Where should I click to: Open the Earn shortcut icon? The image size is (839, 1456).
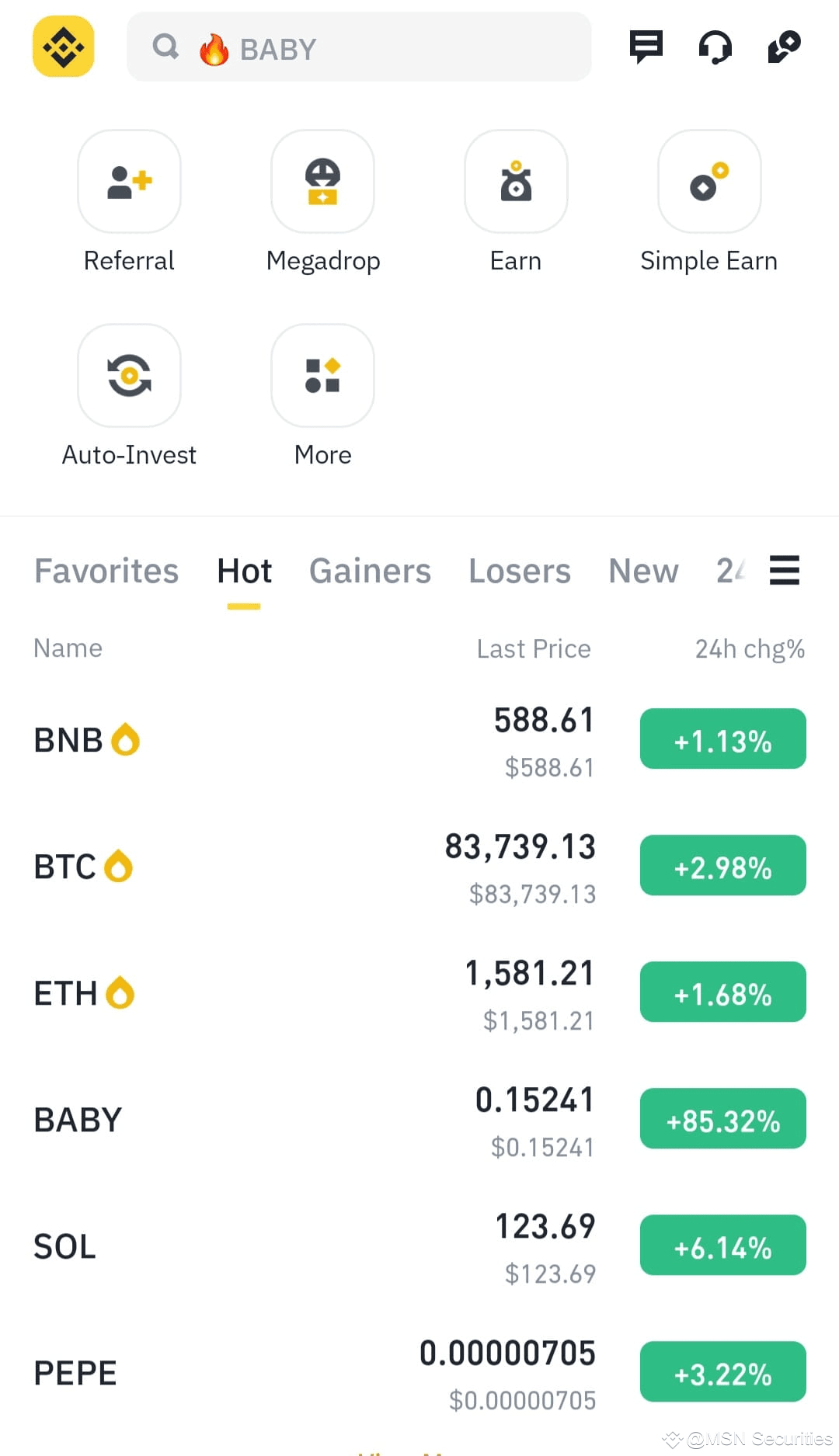point(516,181)
